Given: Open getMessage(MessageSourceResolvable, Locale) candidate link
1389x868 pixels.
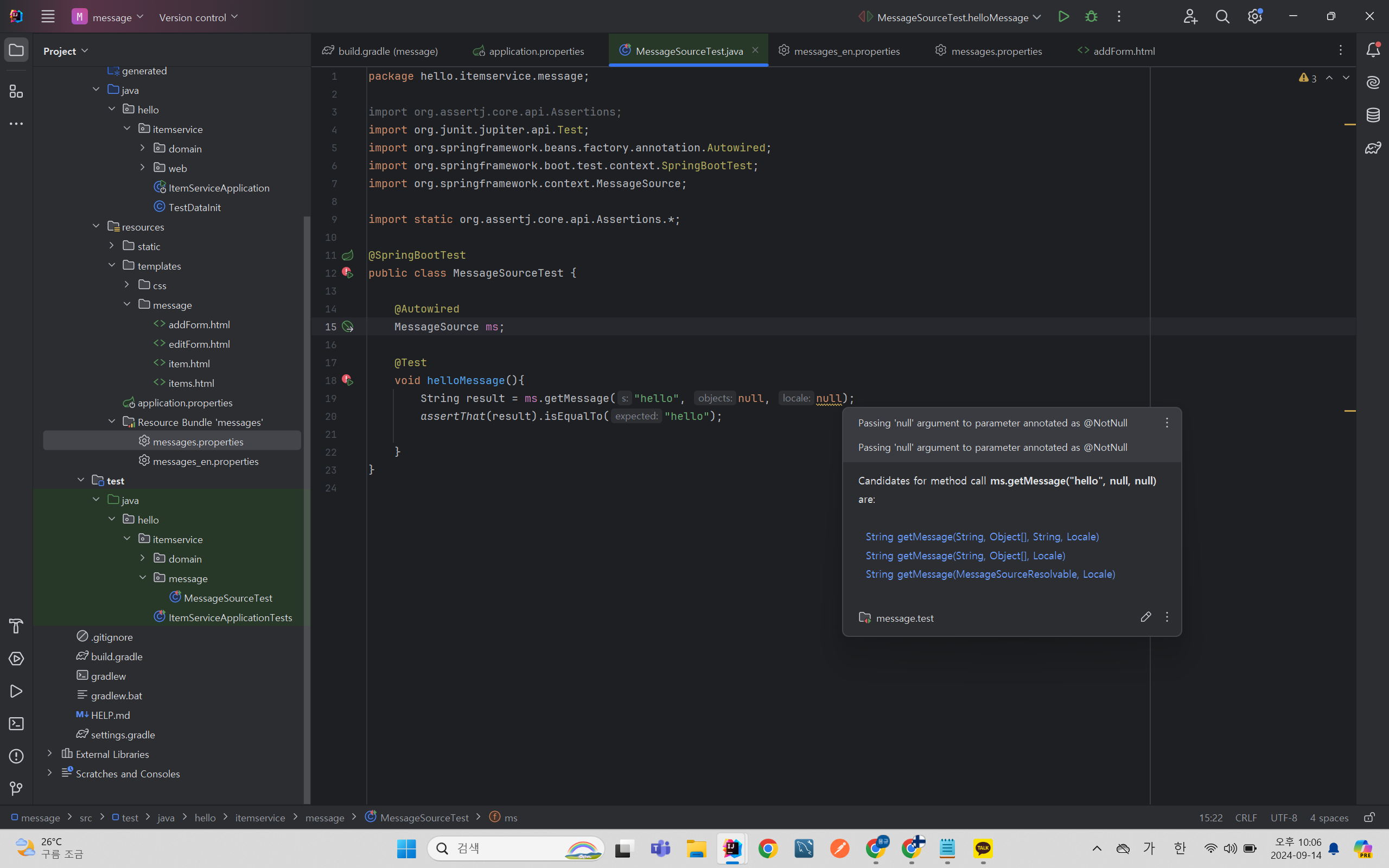Looking at the screenshot, I should tap(990, 574).
